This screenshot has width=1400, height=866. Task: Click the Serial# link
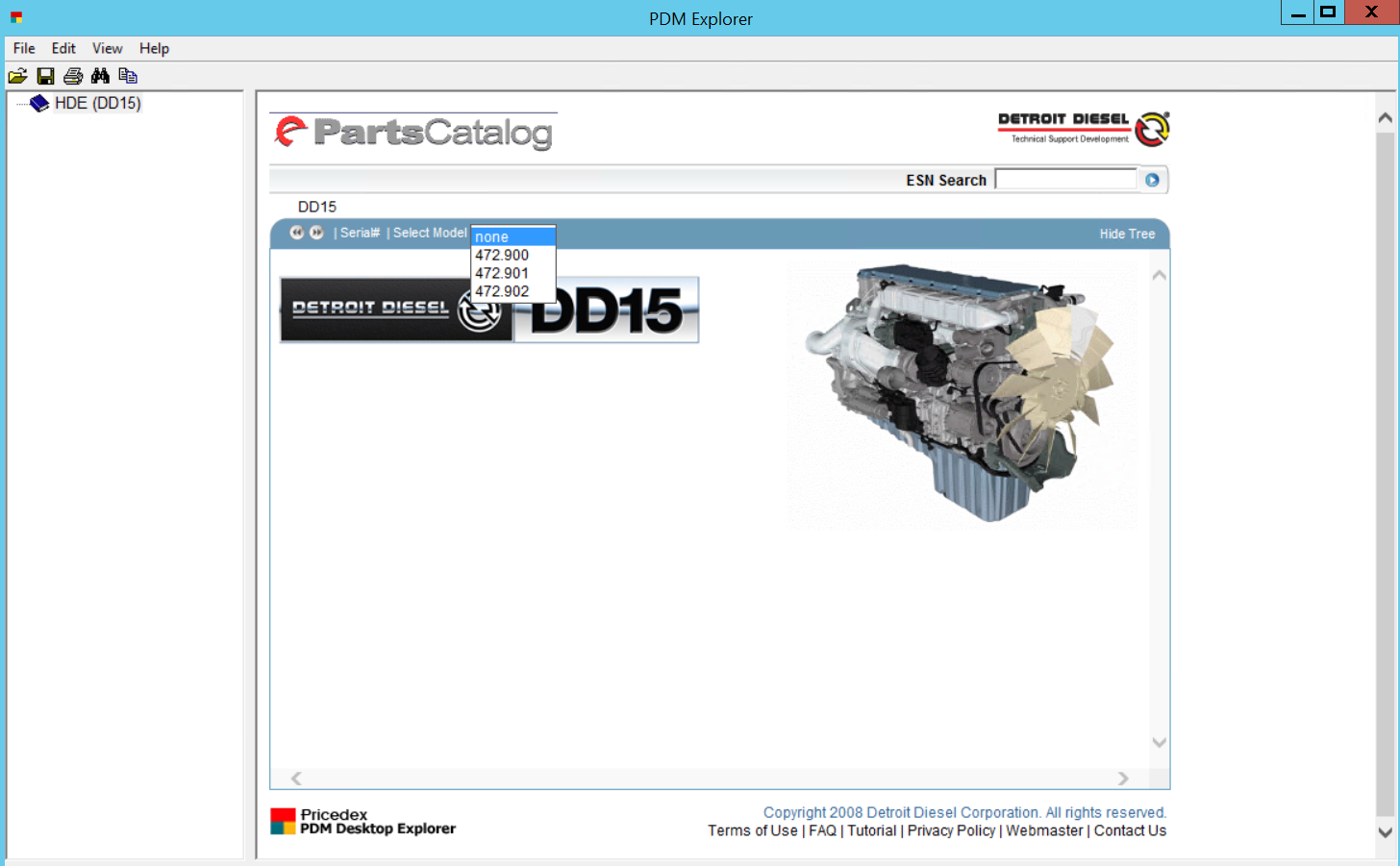[x=360, y=233]
